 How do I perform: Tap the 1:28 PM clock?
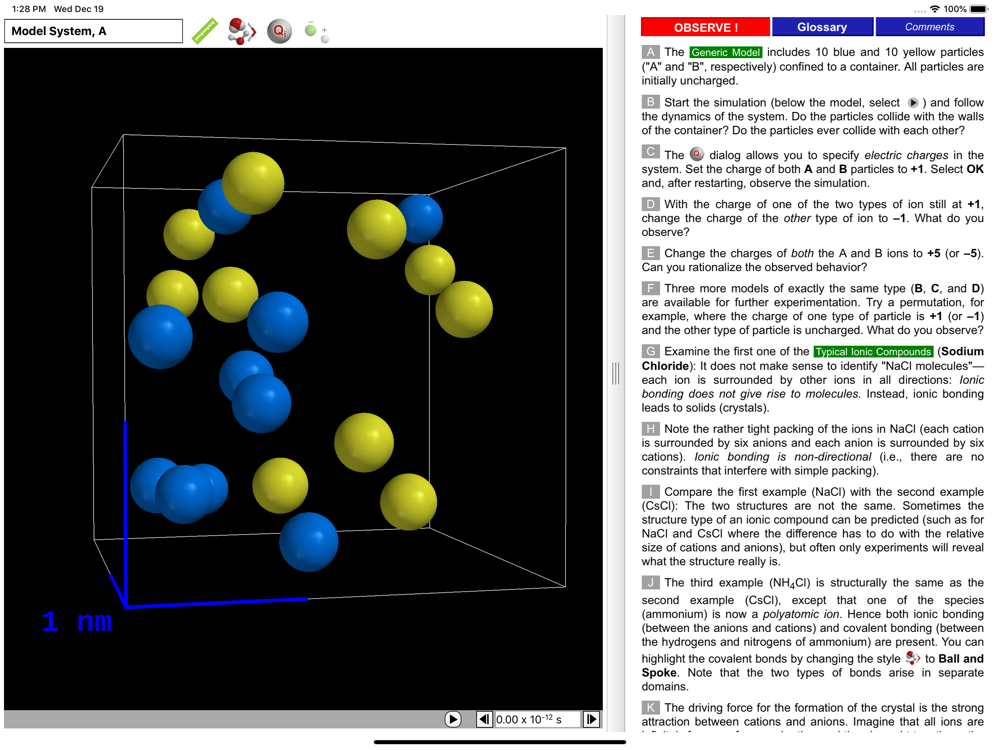[x=29, y=9]
